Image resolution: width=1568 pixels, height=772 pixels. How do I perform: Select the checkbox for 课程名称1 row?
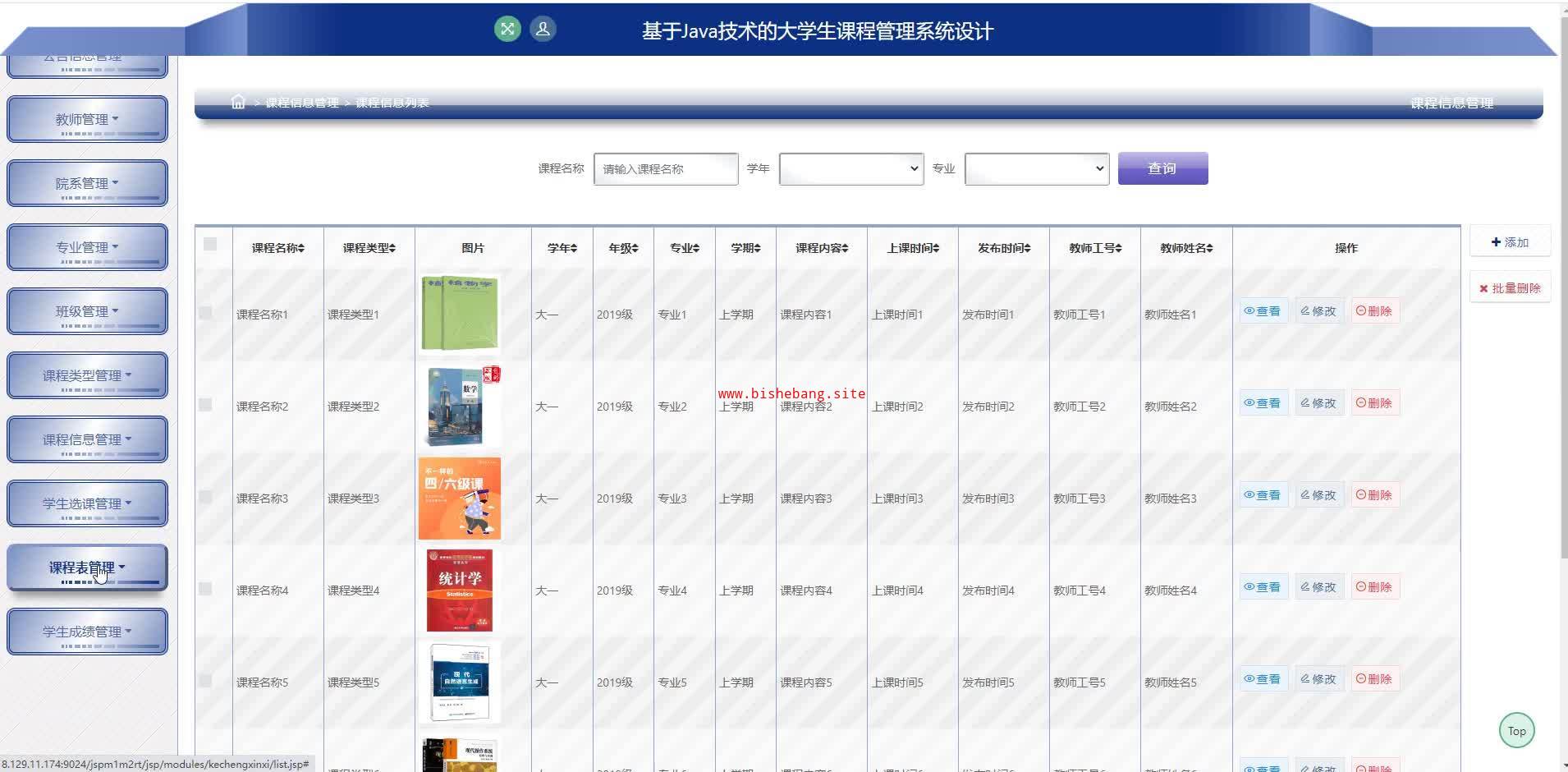click(205, 313)
